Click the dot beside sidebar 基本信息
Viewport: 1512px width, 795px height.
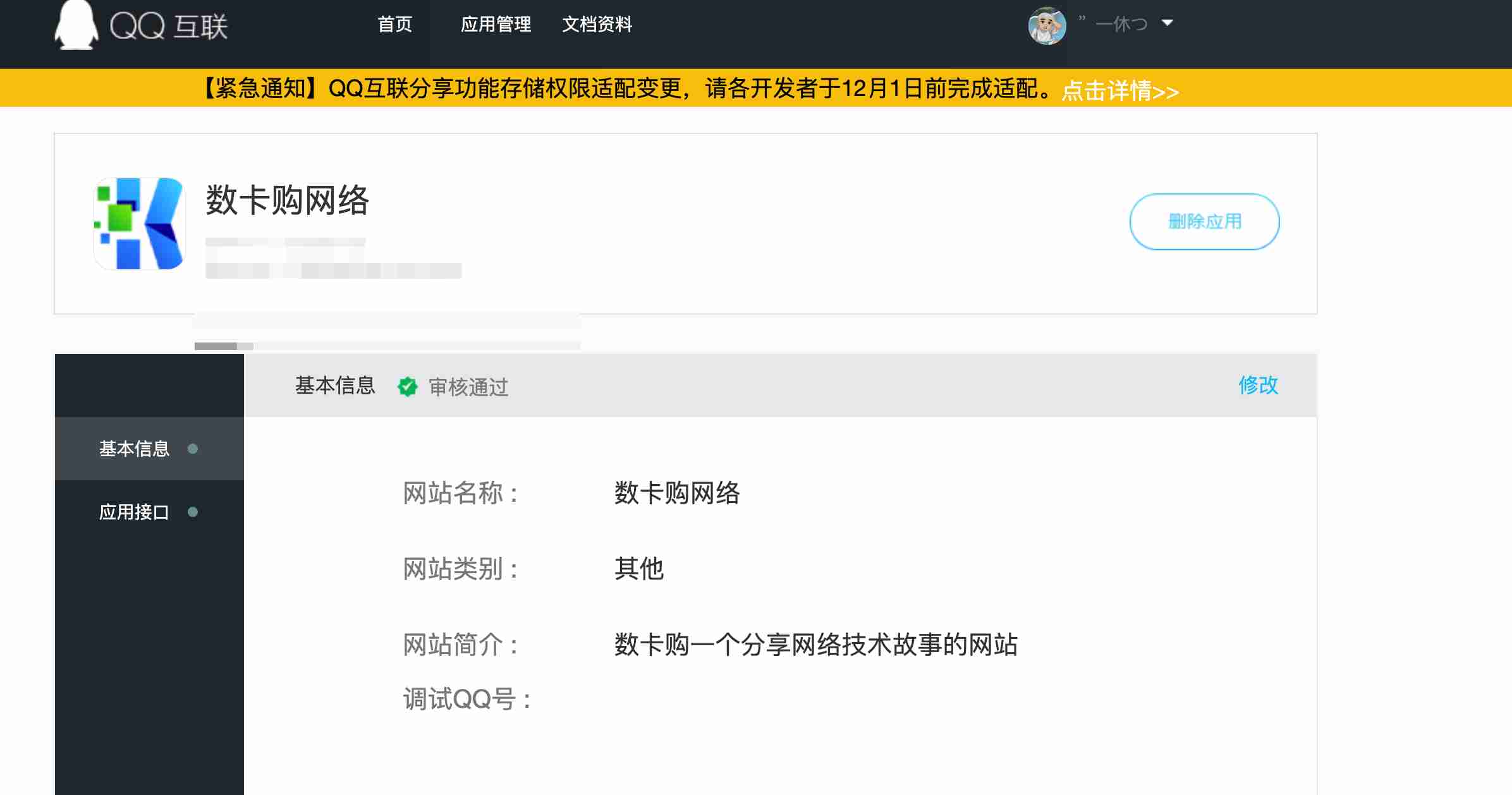193,449
